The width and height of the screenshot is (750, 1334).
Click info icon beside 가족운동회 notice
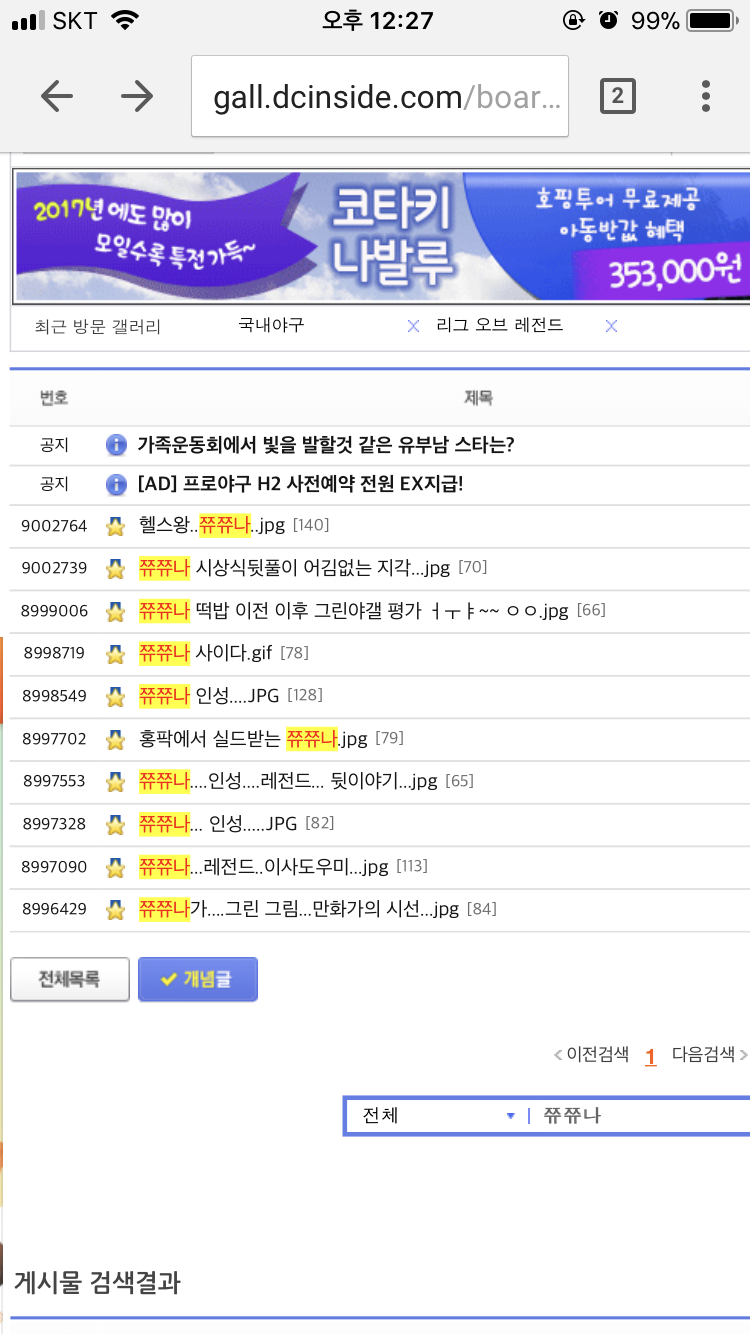[x=116, y=445]
